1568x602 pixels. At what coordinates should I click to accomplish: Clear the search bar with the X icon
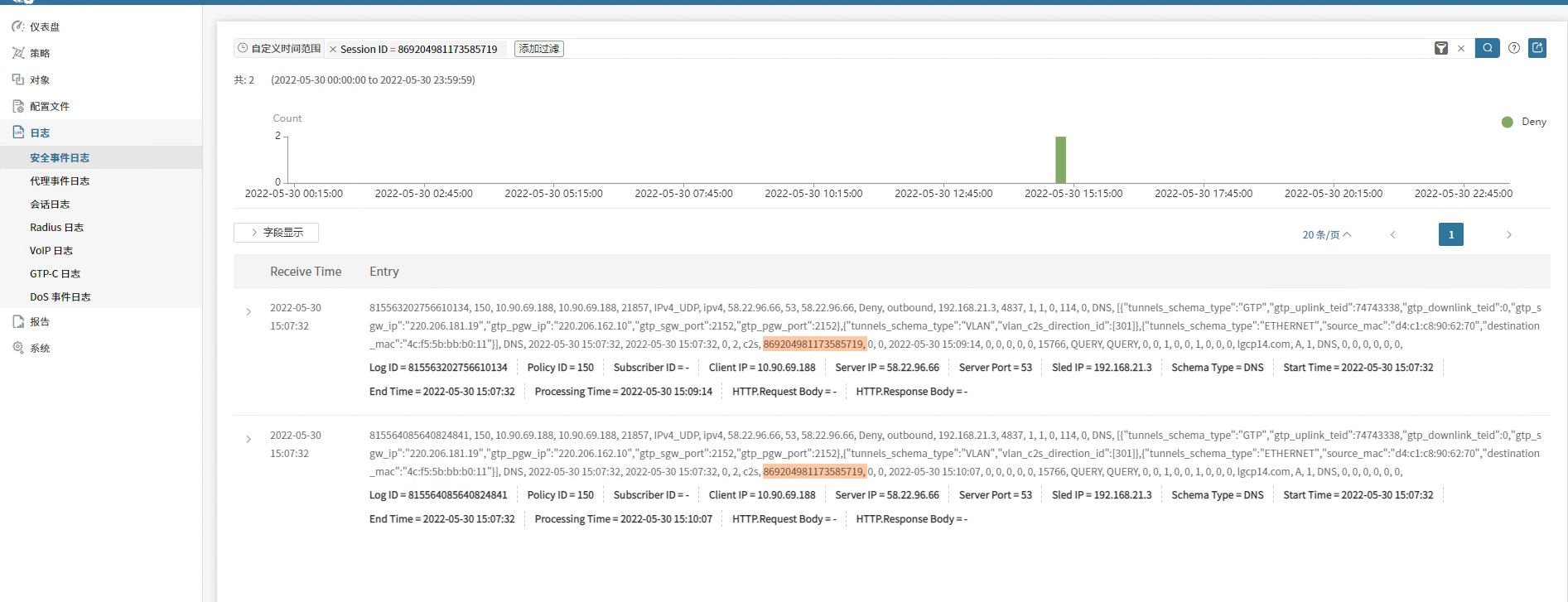(1461, 49)
